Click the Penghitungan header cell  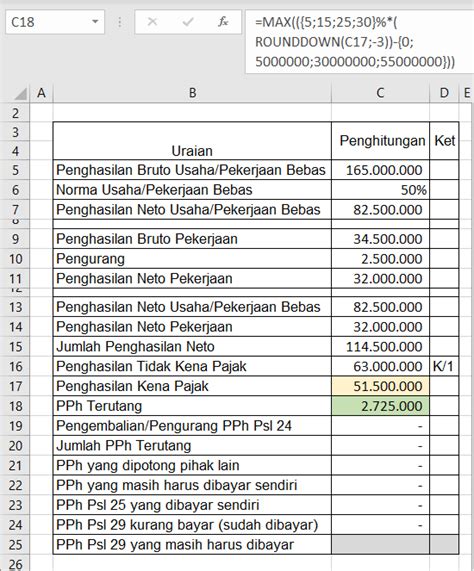pyautogui.click(x=380, y=141)
